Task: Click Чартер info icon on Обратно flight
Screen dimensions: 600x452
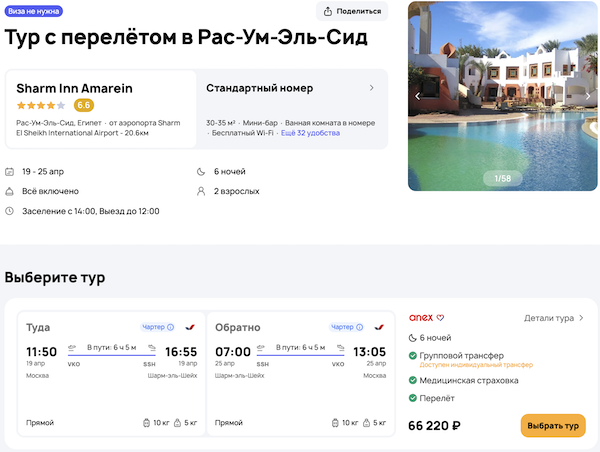Action: (x=360, y=326)
